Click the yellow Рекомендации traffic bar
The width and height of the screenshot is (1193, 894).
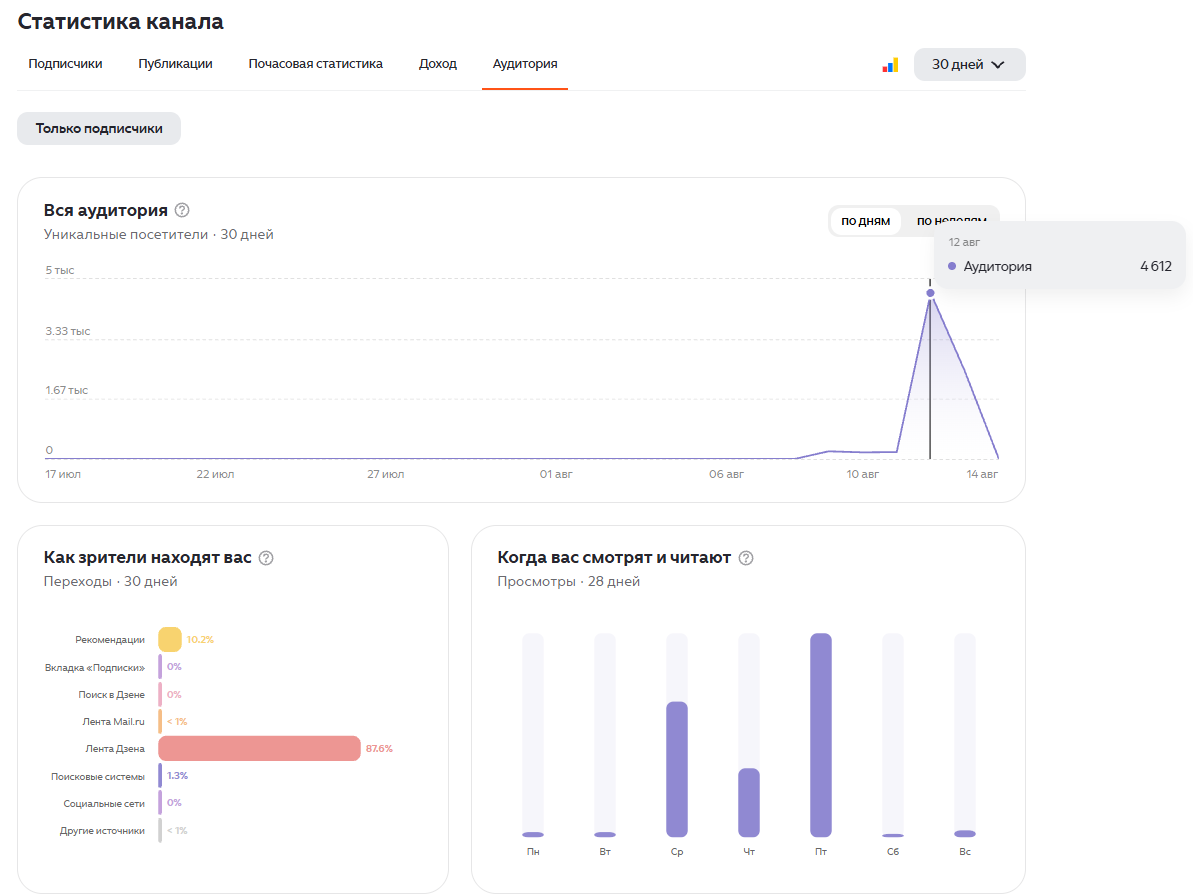tap(170, 639)
